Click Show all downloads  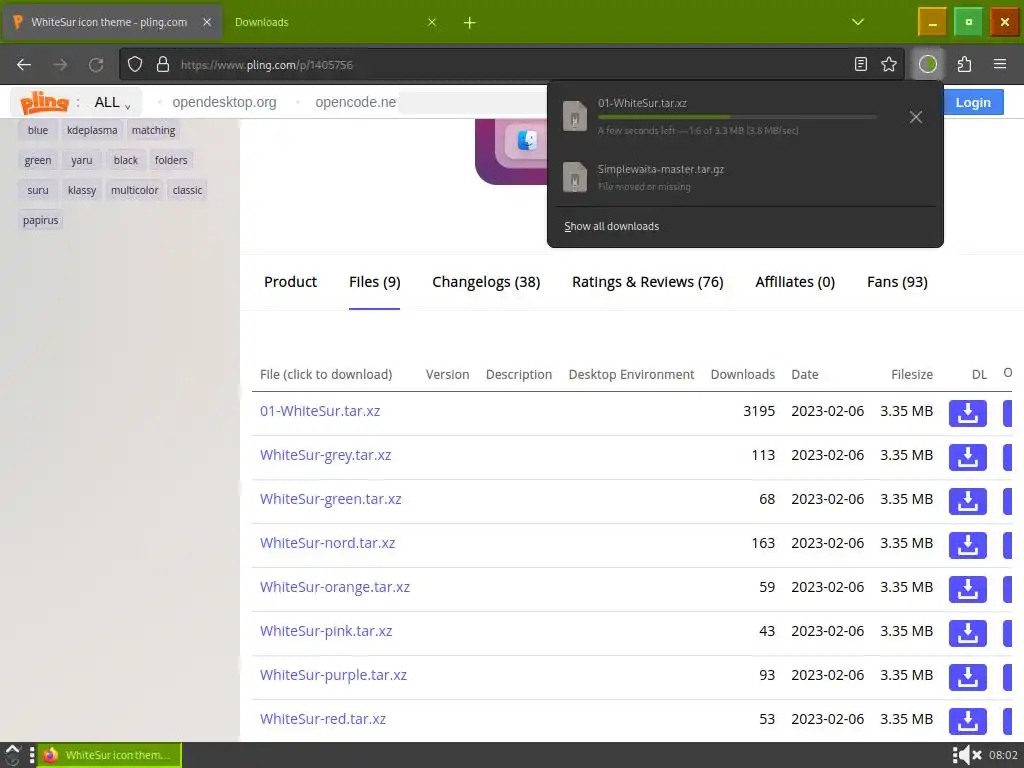611,226
